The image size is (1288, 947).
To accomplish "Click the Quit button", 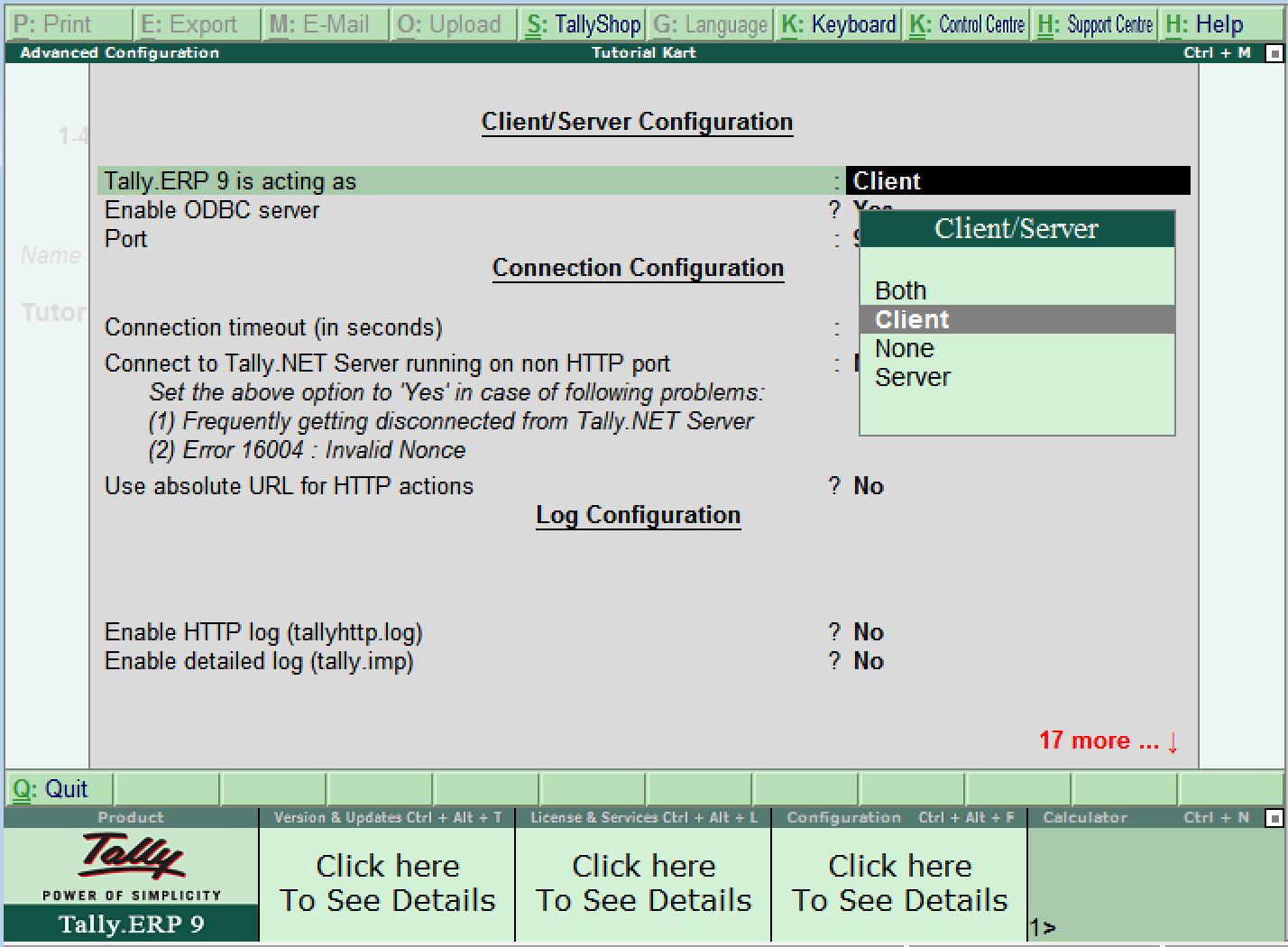I will (57, 788).
